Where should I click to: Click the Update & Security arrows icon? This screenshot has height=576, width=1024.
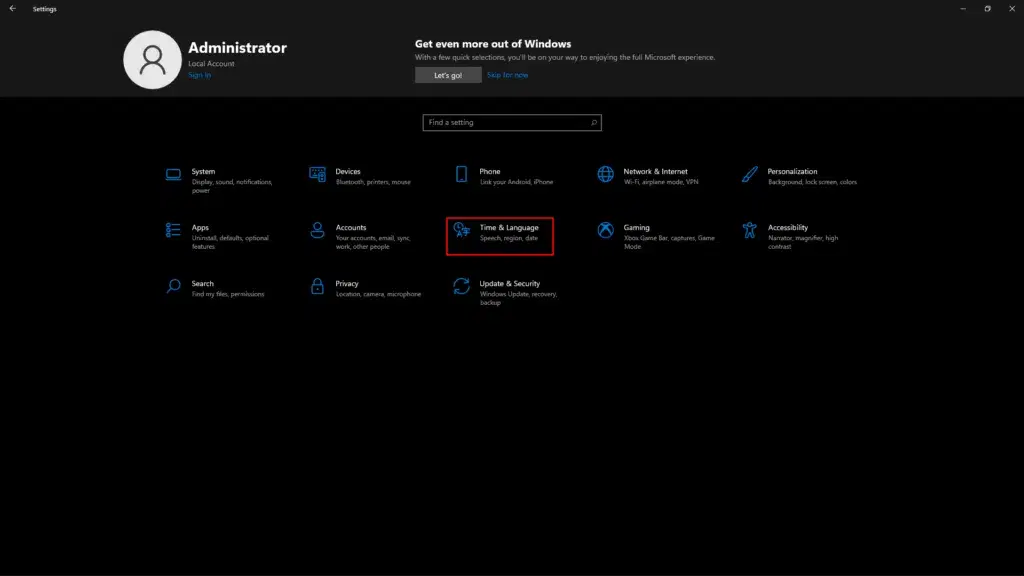(462, 287)
